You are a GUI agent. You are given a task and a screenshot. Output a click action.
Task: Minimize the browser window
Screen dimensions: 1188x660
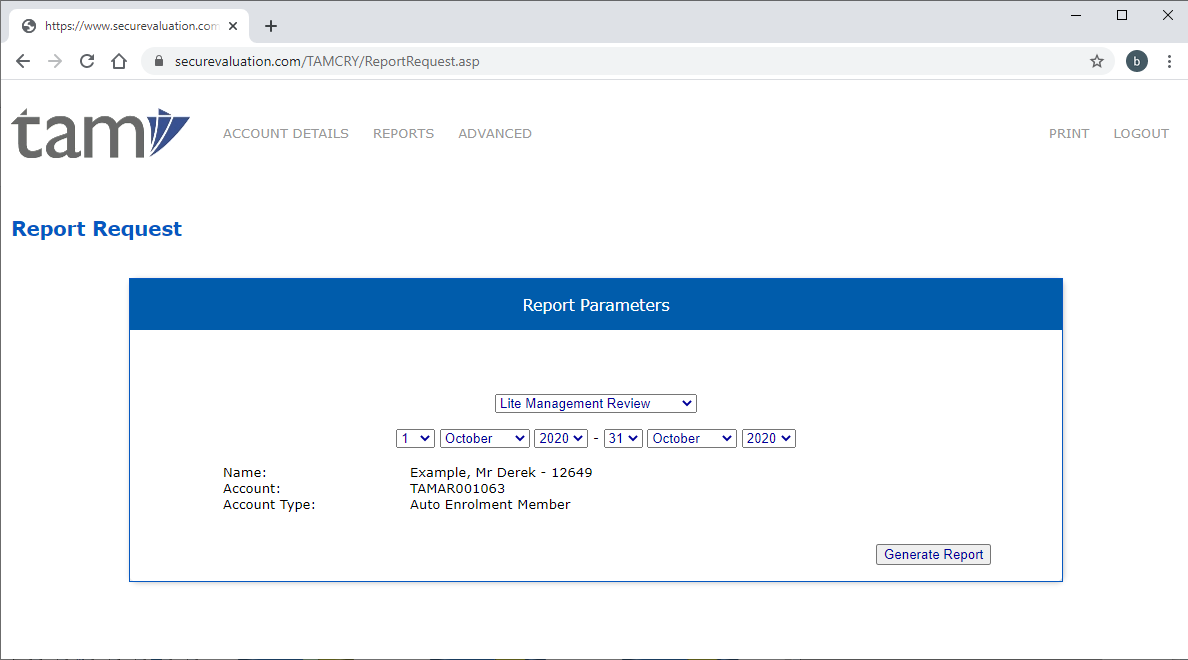(1076, 15)
